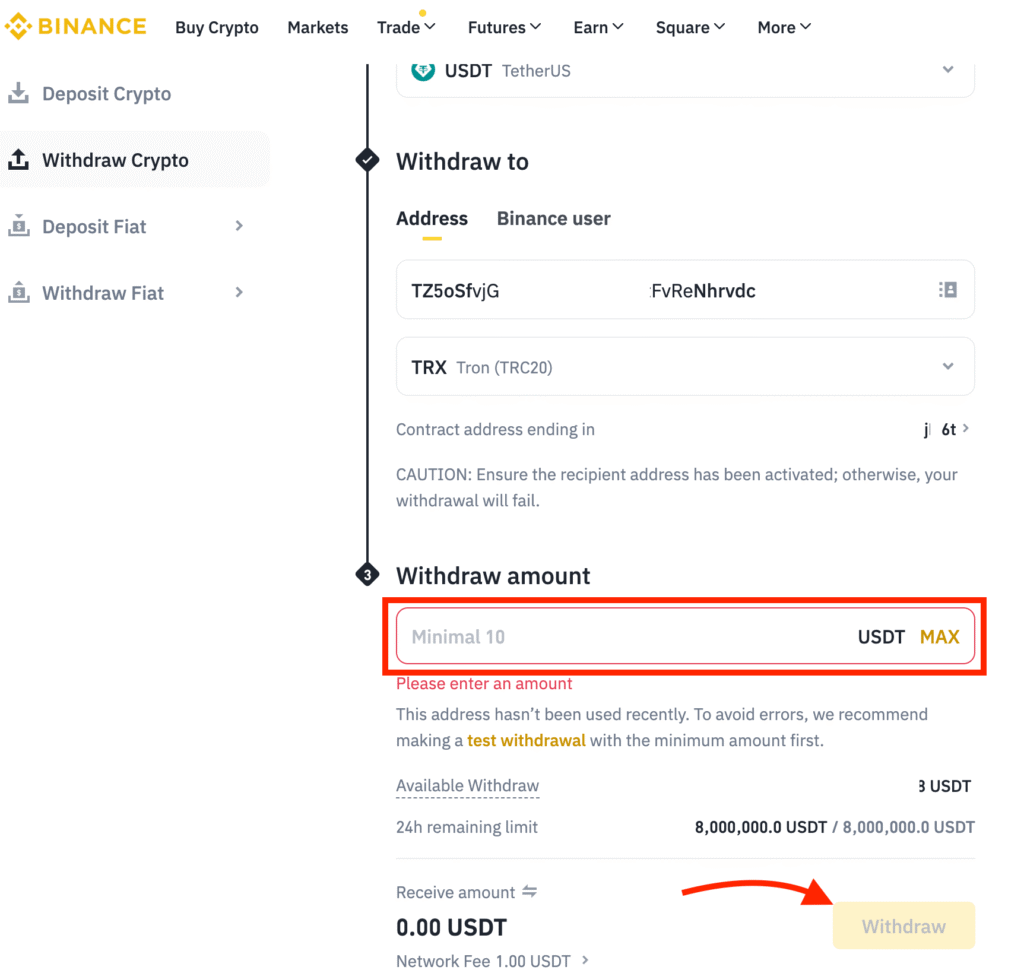Click the Binance logo
Screen dimensions: 1024x970
(x=76, y=26)
